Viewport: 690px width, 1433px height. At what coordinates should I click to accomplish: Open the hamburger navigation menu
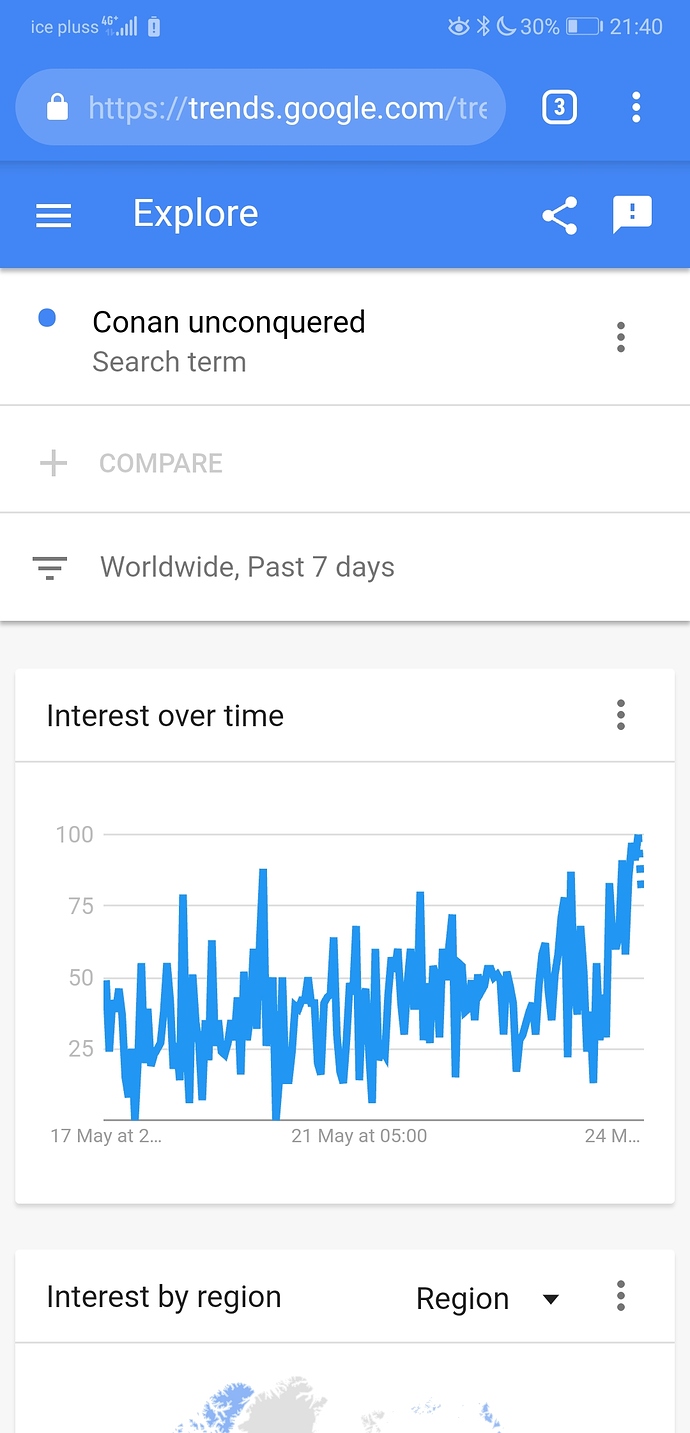pyautogui.click(x=54, y=215)
